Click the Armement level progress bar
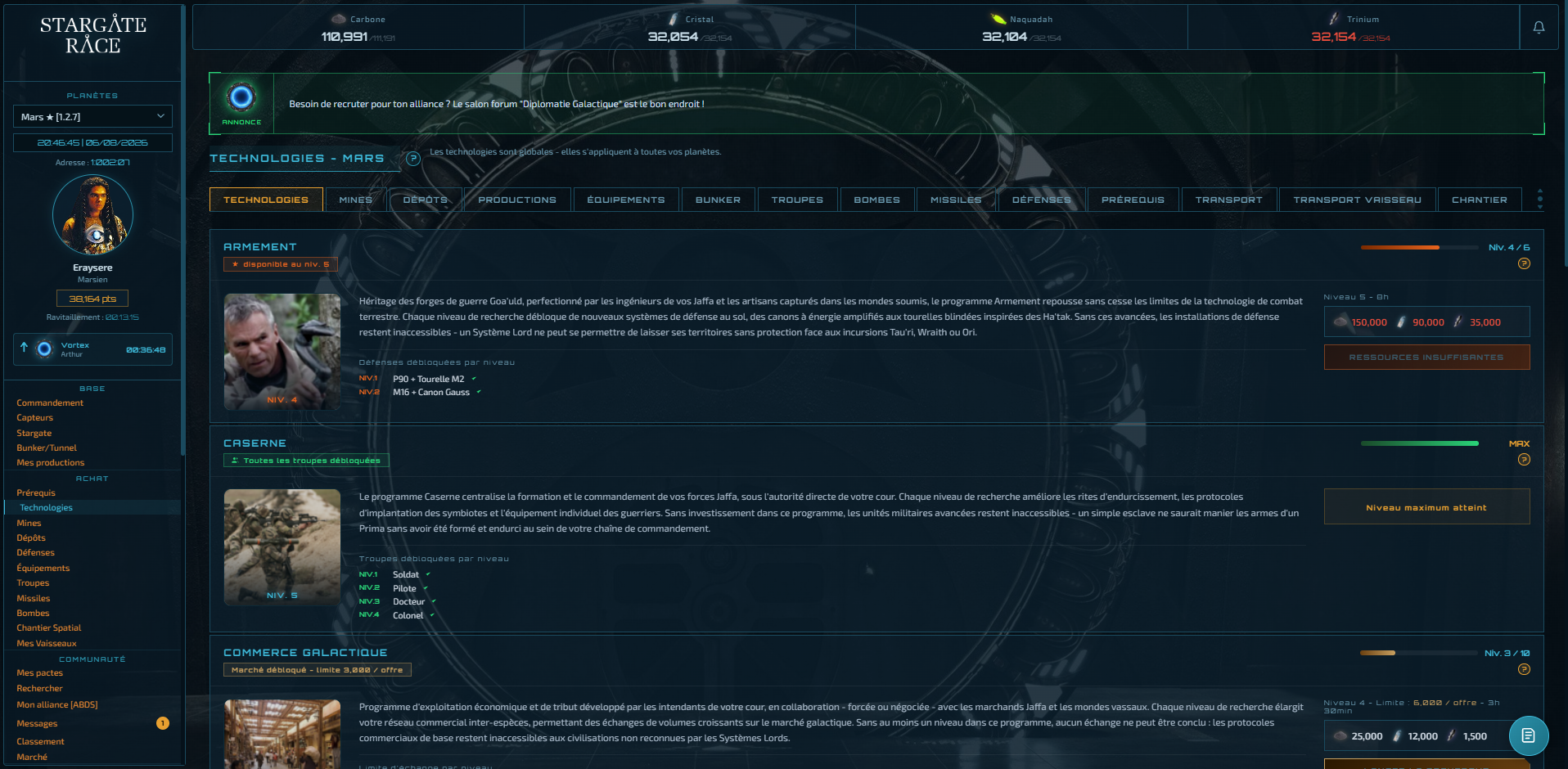The image size is (1568, 769). [x=1420, y=247]
